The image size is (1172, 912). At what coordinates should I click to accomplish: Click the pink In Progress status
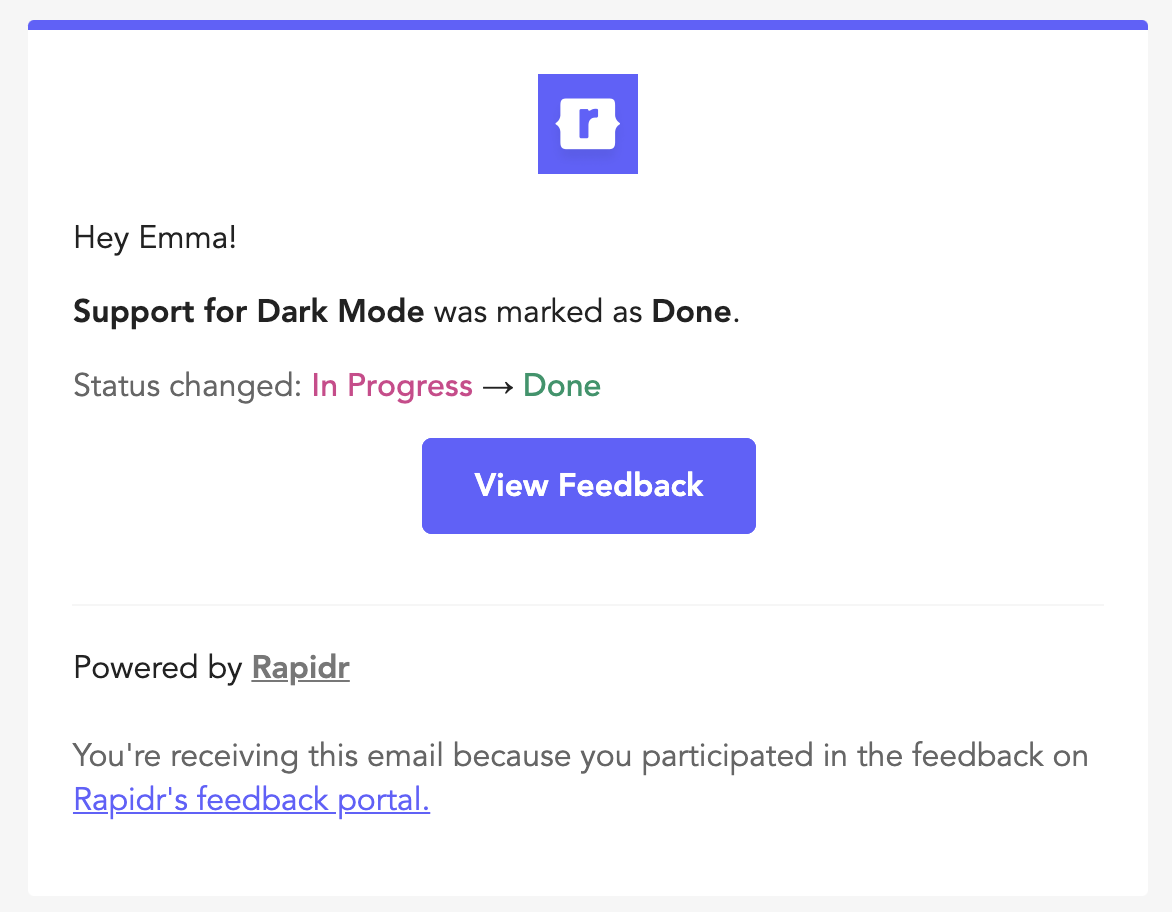[x=392, y=386]
